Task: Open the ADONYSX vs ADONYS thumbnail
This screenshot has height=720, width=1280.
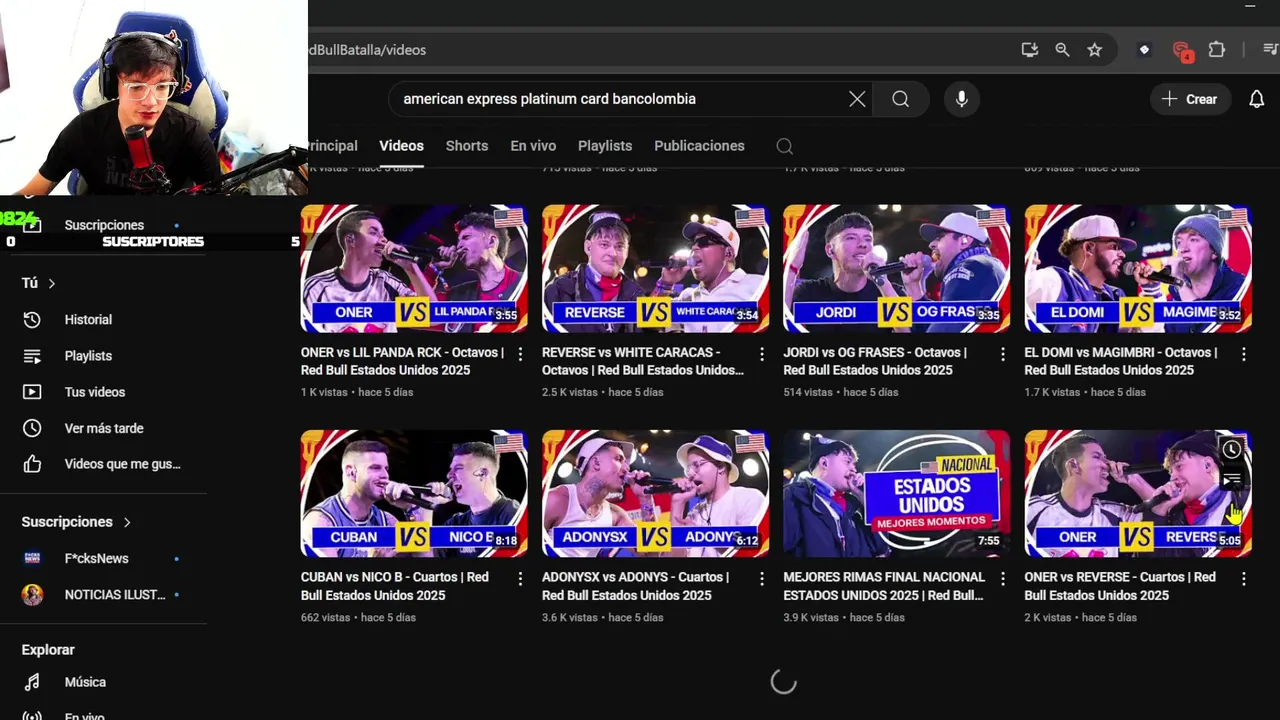Action: click(x=655, y=493)
